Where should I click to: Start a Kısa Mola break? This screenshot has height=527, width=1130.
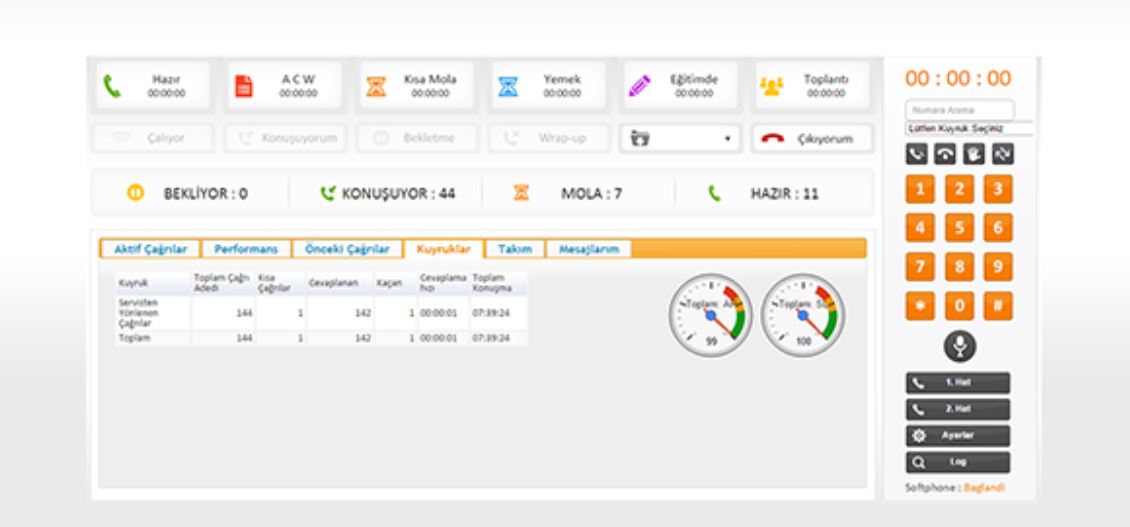pyautogui.click(x=417, y=86)
